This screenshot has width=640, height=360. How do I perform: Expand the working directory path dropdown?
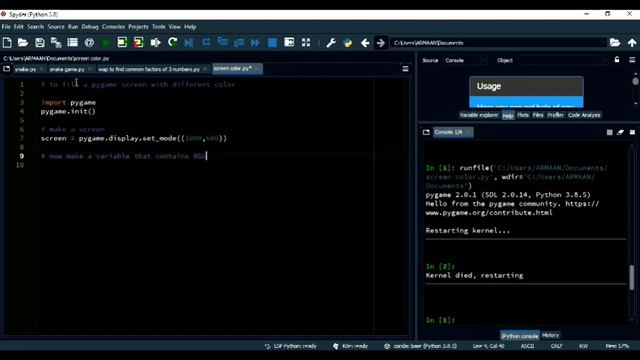pyautogui.click(x=604, y=42)
